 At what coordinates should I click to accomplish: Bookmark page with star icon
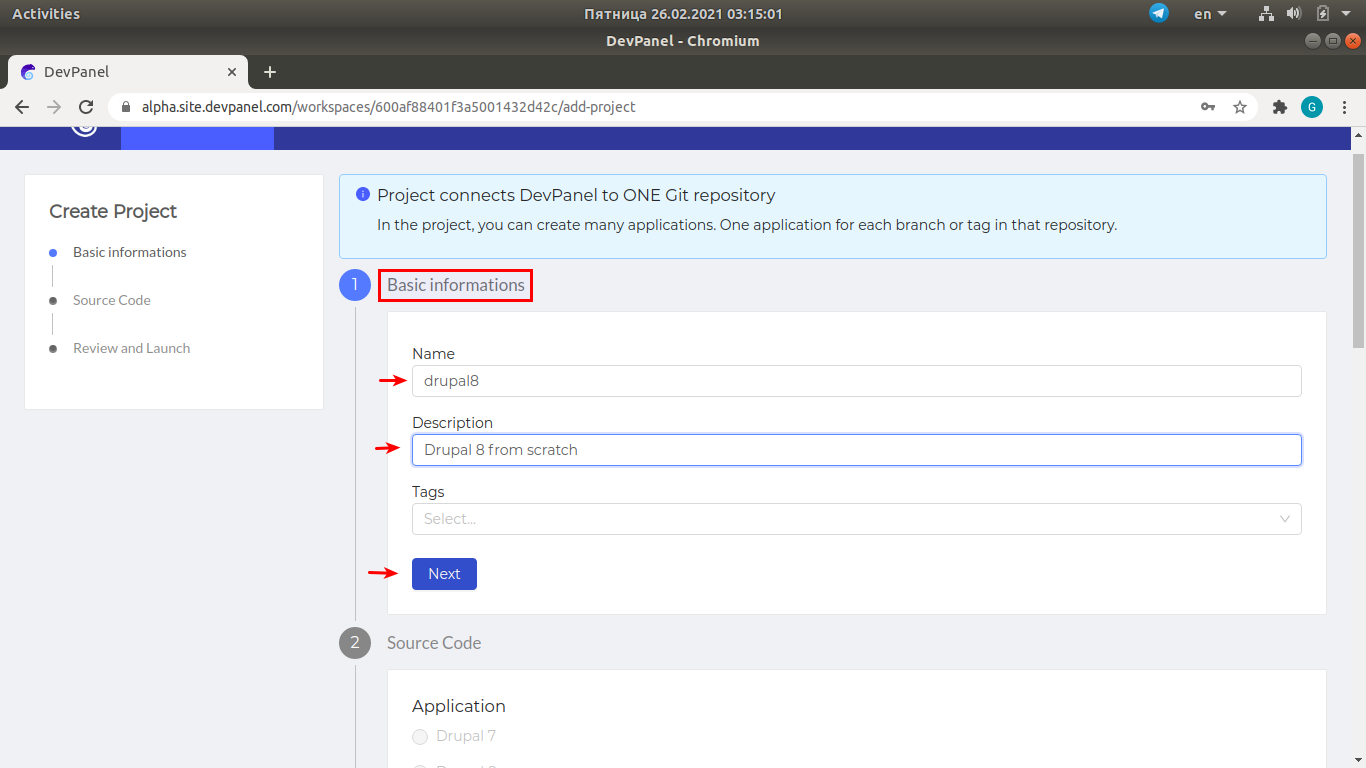coord(1240,107)
